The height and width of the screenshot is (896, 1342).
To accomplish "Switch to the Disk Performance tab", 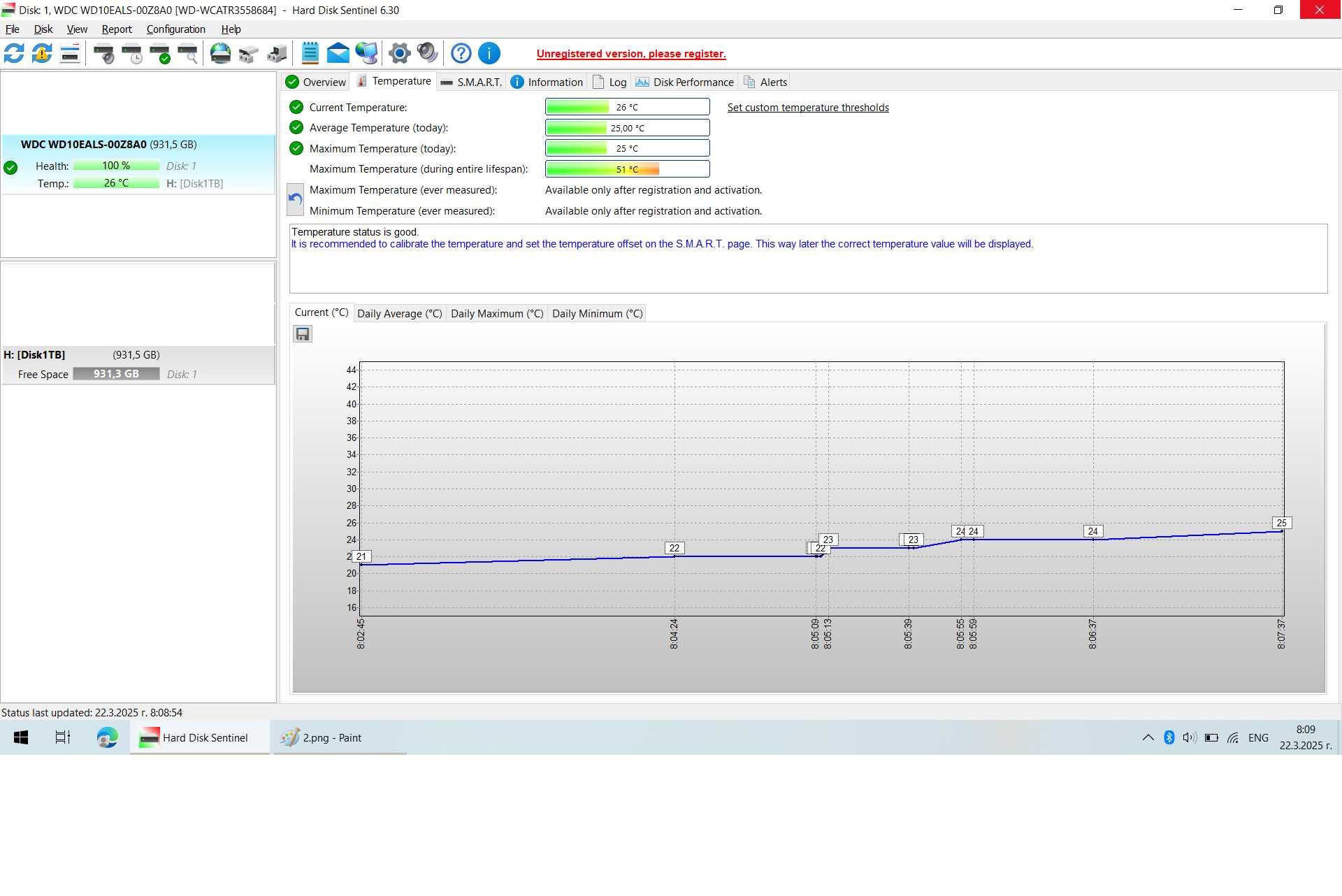I will click(685, 82).
